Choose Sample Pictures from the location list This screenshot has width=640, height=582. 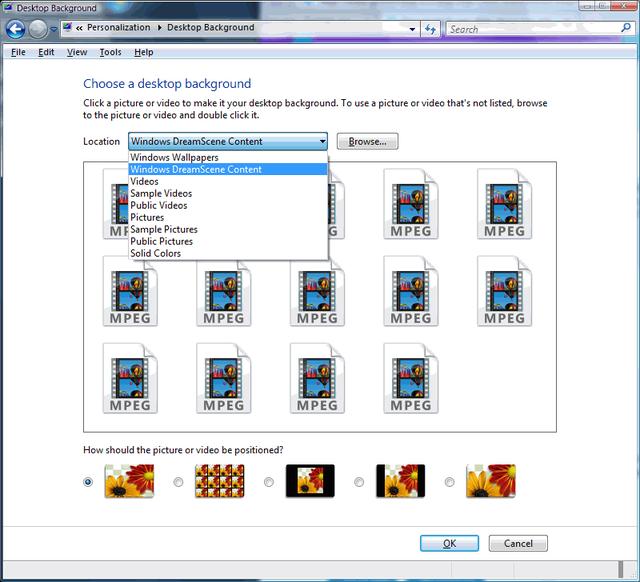click(228, 229)
